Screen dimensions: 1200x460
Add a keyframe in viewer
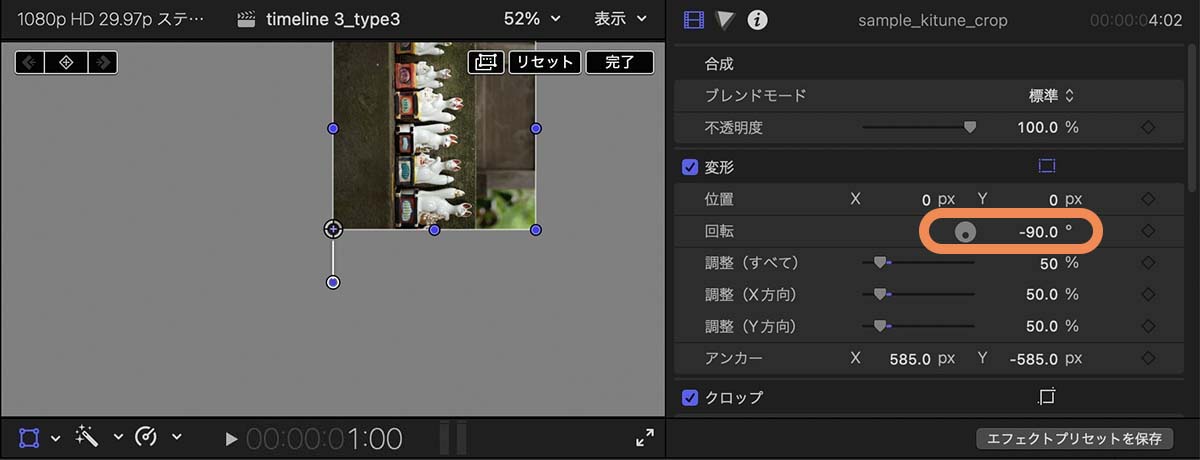66,62
